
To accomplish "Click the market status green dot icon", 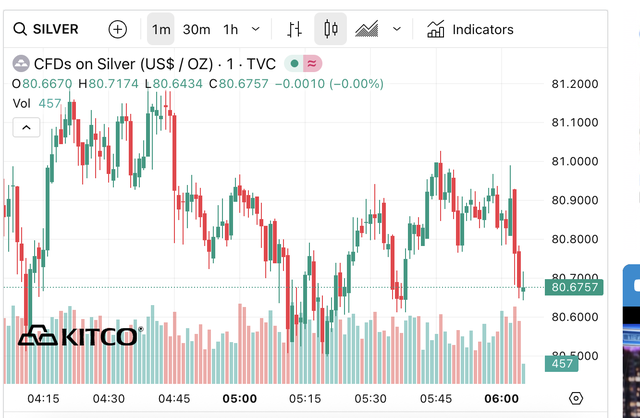I will [x=294, y=63].
